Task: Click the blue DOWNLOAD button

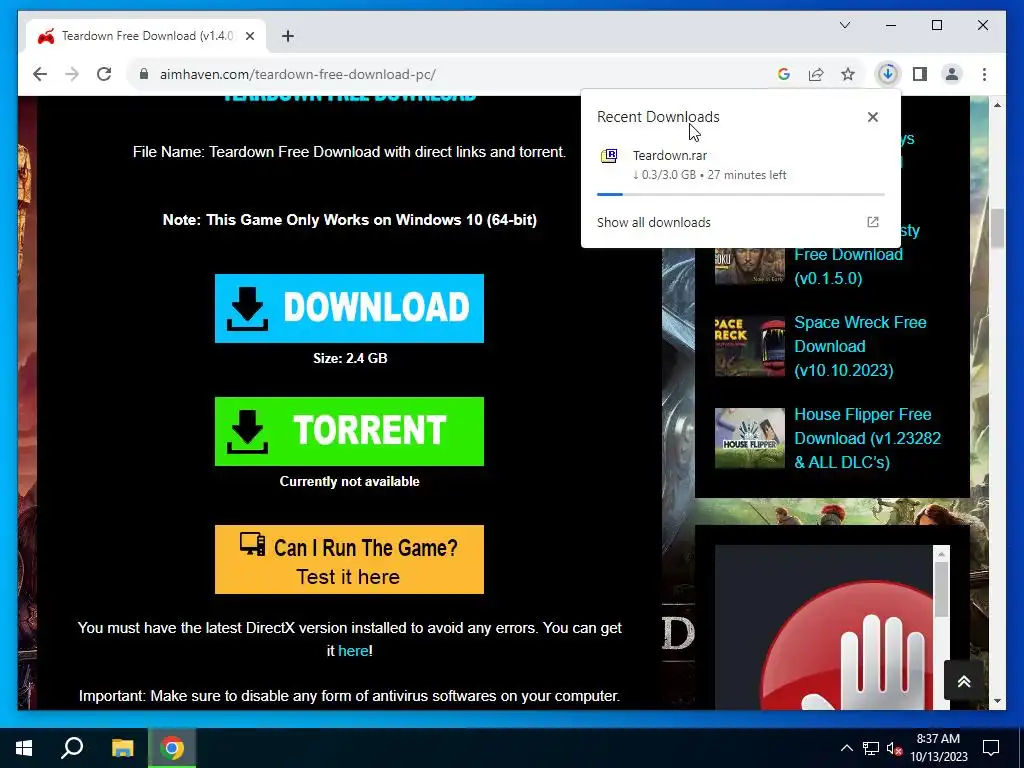Action: coord(349,308)
